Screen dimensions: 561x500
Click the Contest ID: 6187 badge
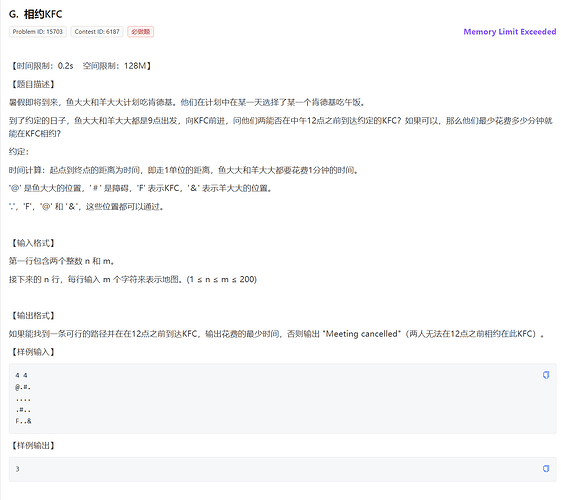pyautogui.click(x=97, y=31)
